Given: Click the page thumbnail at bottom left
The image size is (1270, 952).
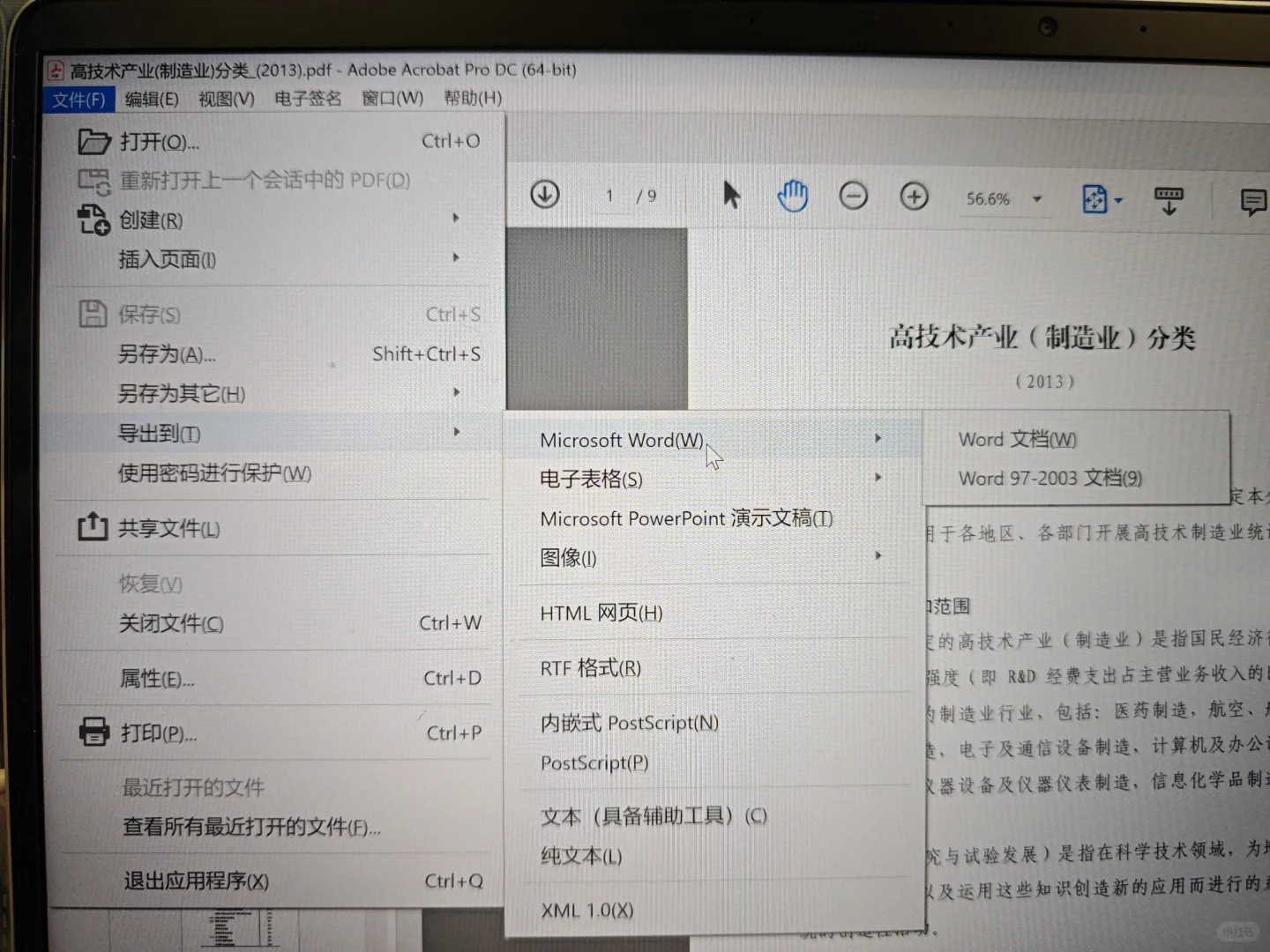Looking at the screenshot, I should 238,931.
